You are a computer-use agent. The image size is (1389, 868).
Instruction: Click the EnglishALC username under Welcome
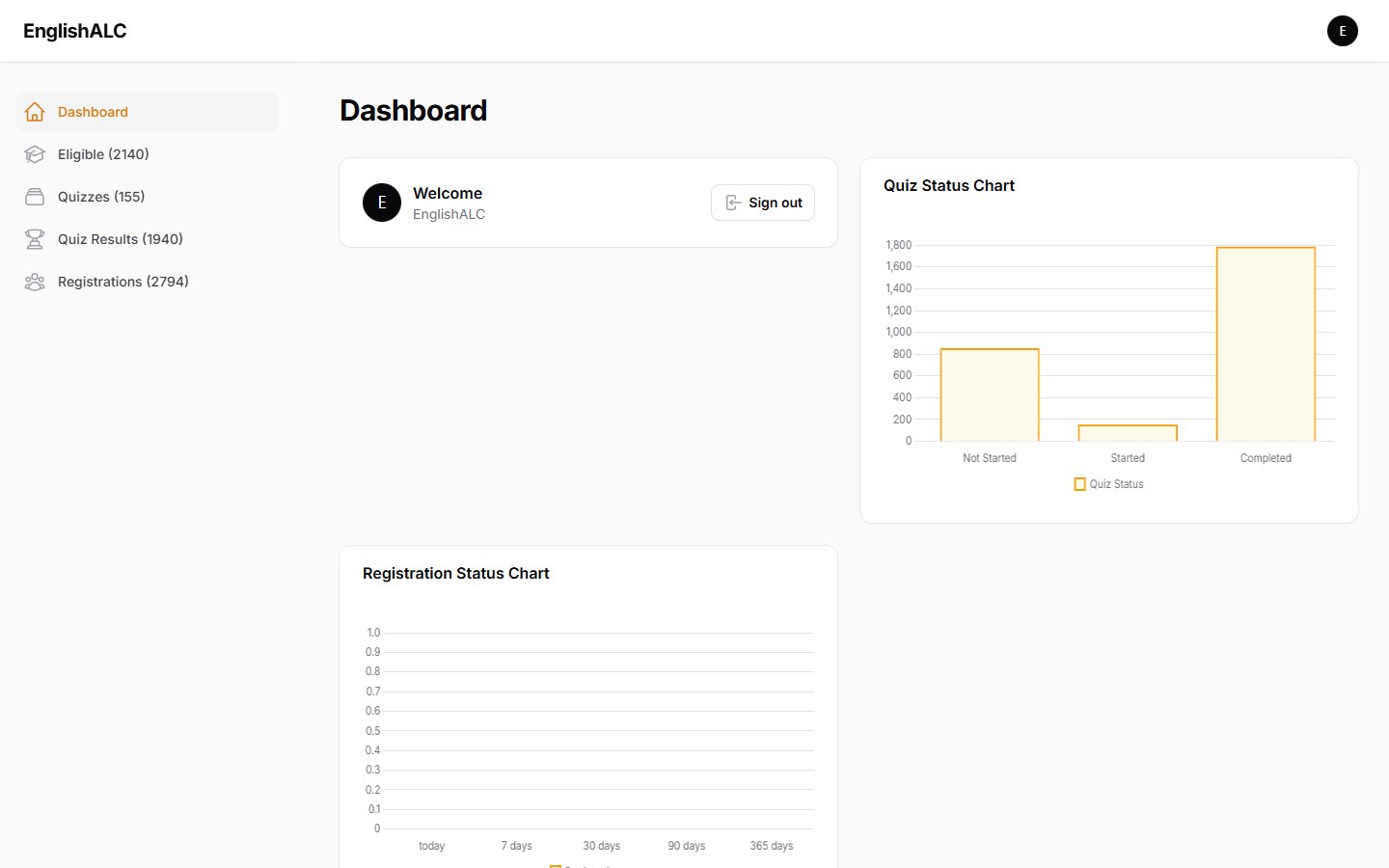[x=449, y=214]
